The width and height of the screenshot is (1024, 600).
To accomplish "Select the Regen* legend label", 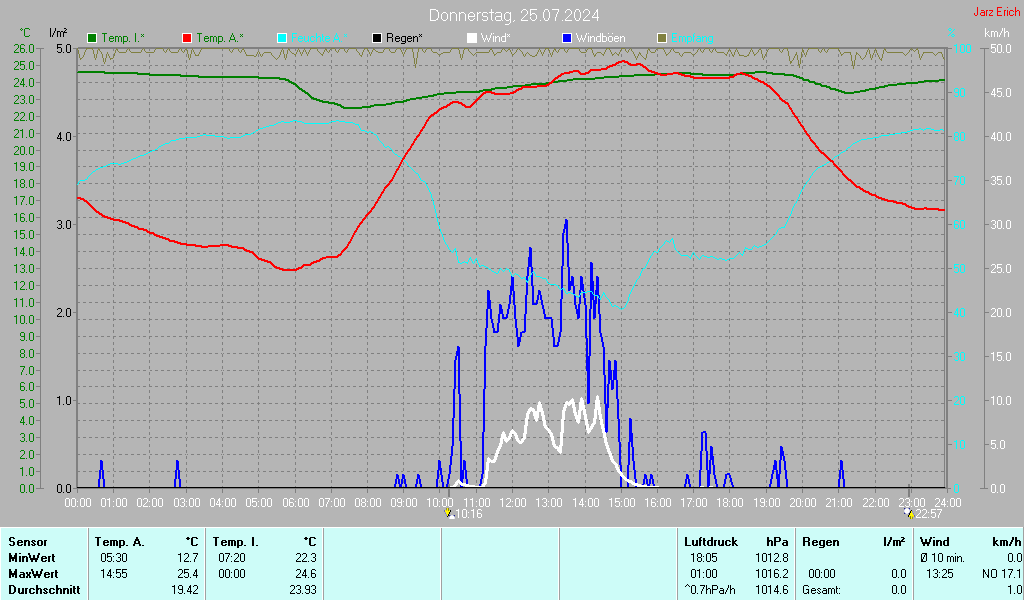I will pos(404,39).
